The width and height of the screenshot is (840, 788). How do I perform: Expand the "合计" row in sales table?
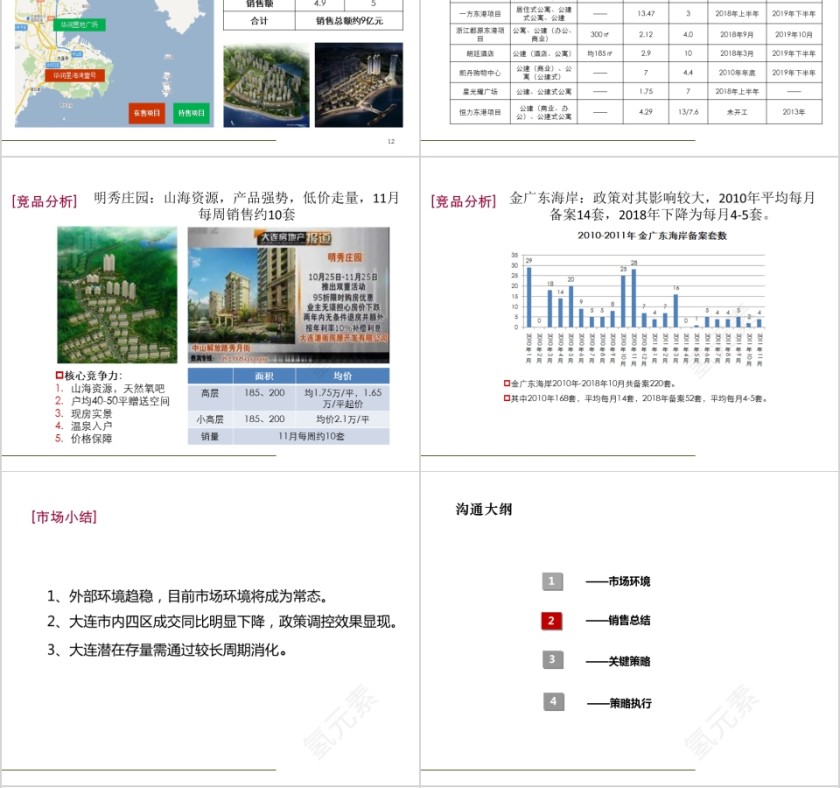pyautogui.click(x=260, y=20)
